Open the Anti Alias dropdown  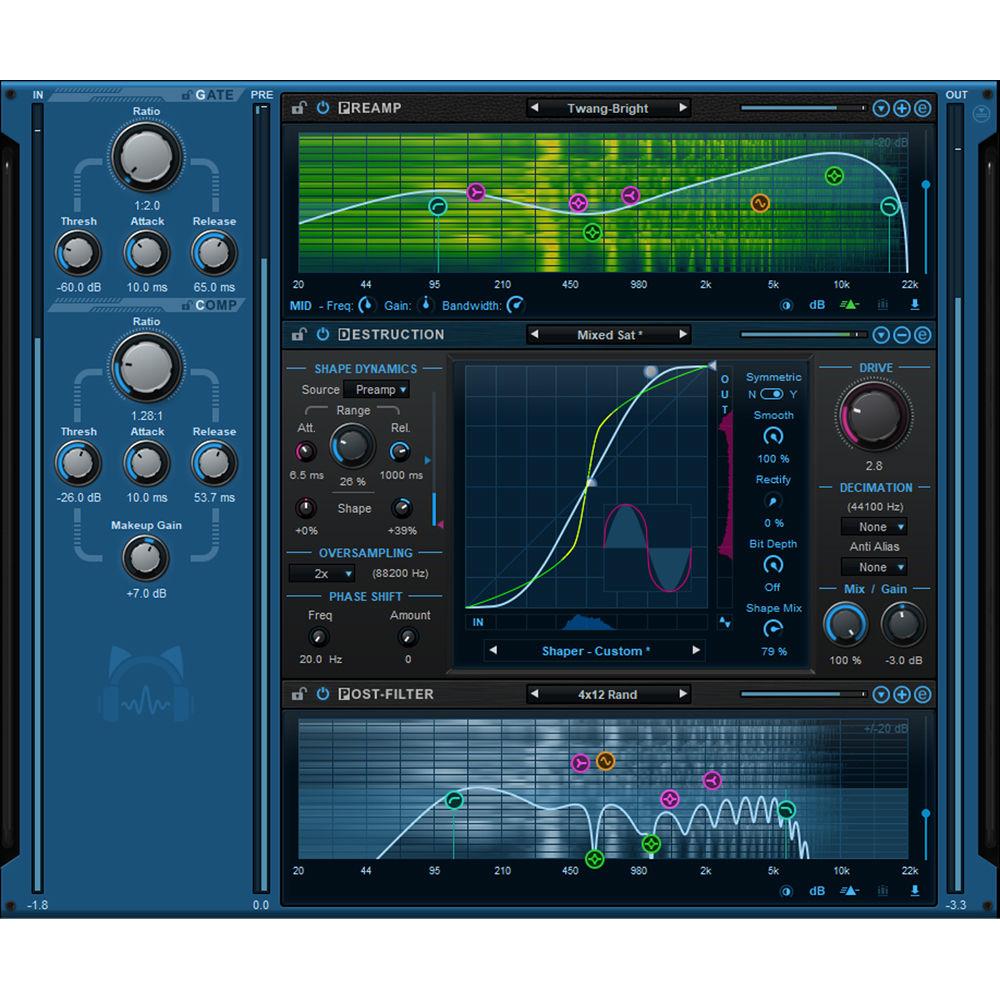coord(874,567)
